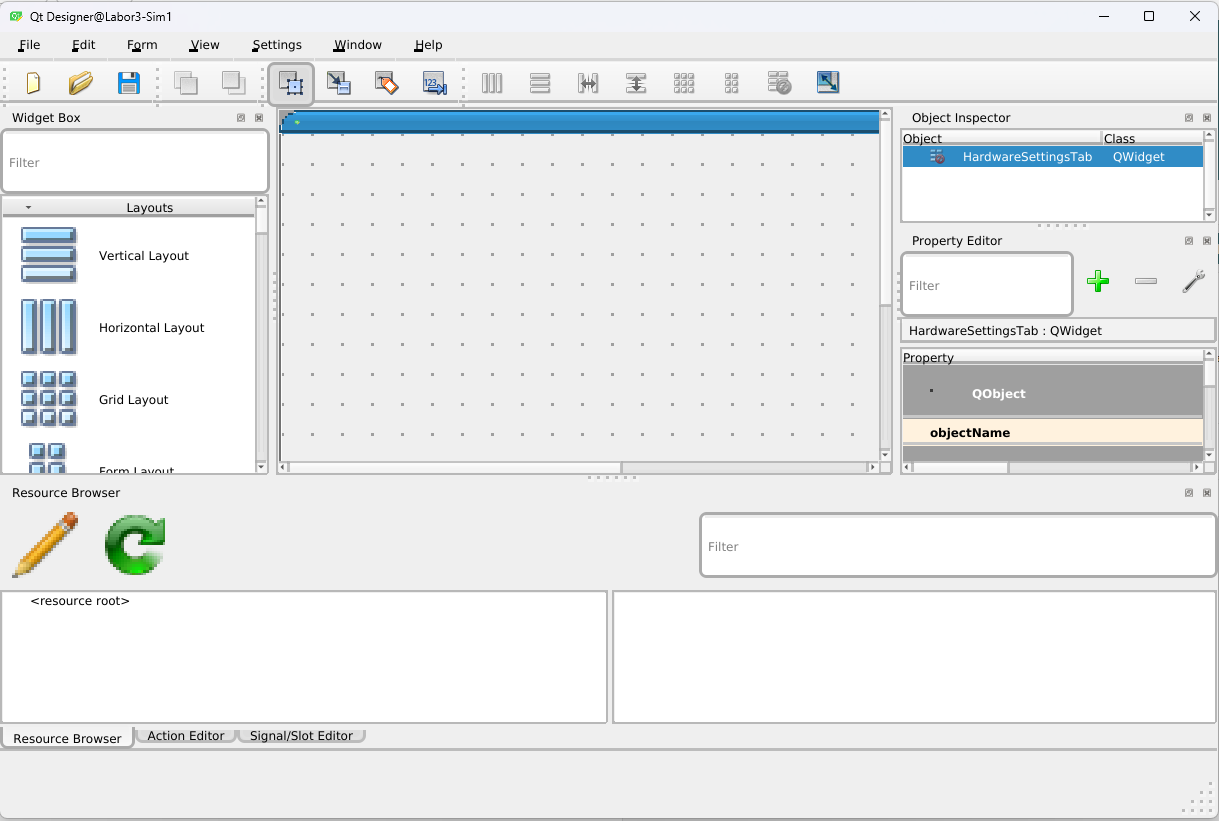Click the Grid Layout label in Widget Box
Viewport: 1219px width, 821px height.
click(134, 400)
